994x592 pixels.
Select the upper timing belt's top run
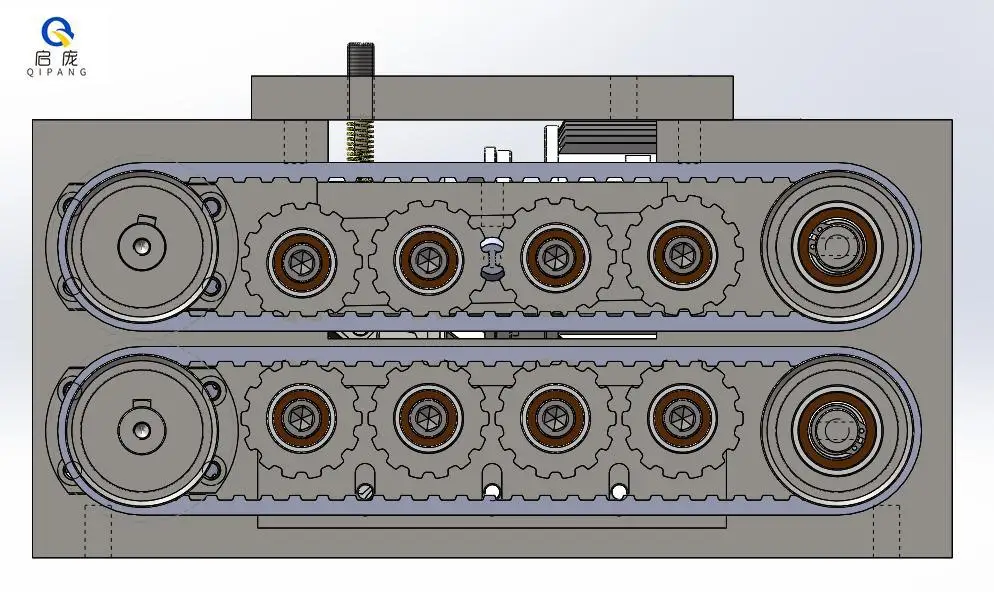[492, 173]
